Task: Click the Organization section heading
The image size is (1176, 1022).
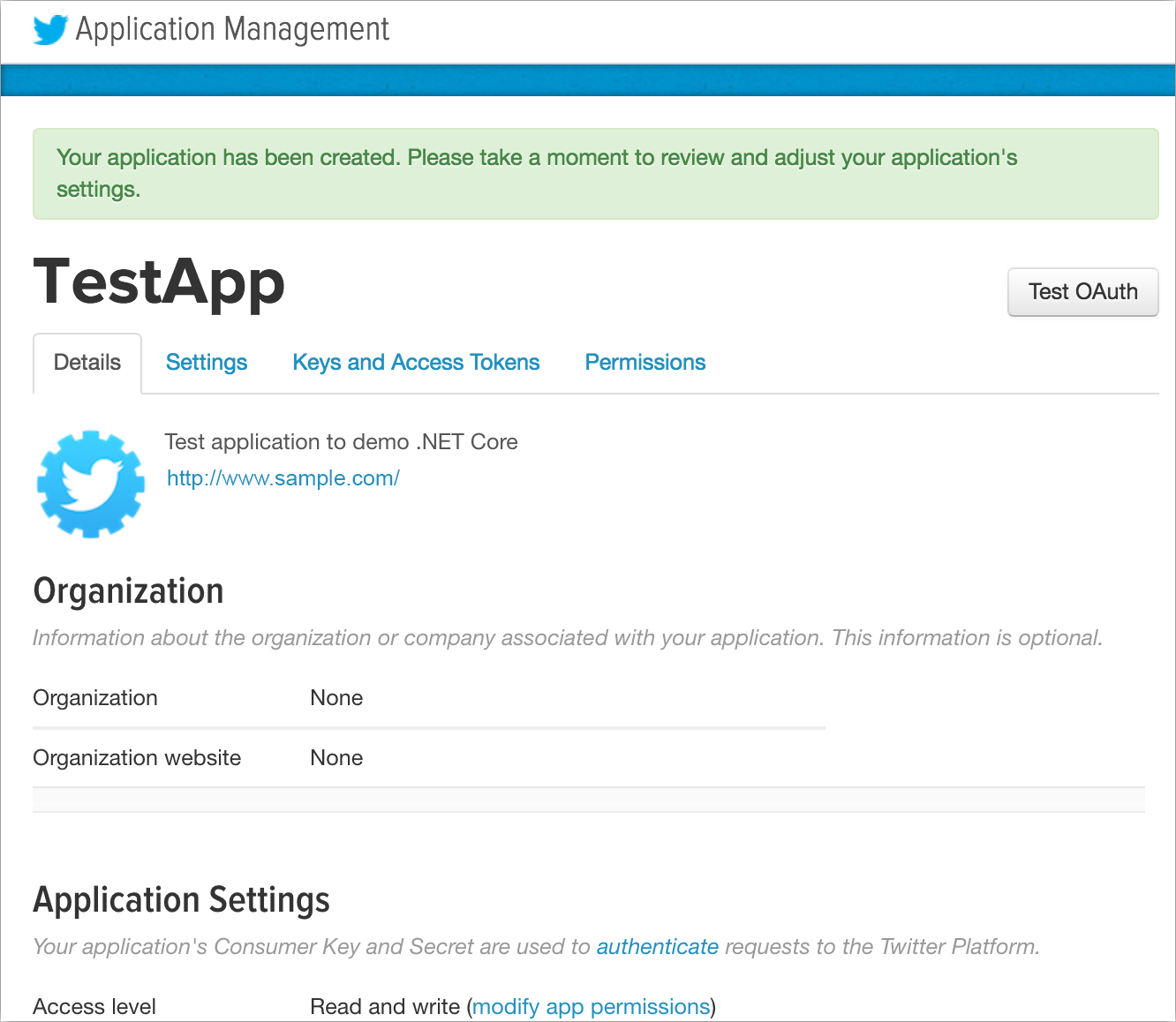Action: [129, 591]
